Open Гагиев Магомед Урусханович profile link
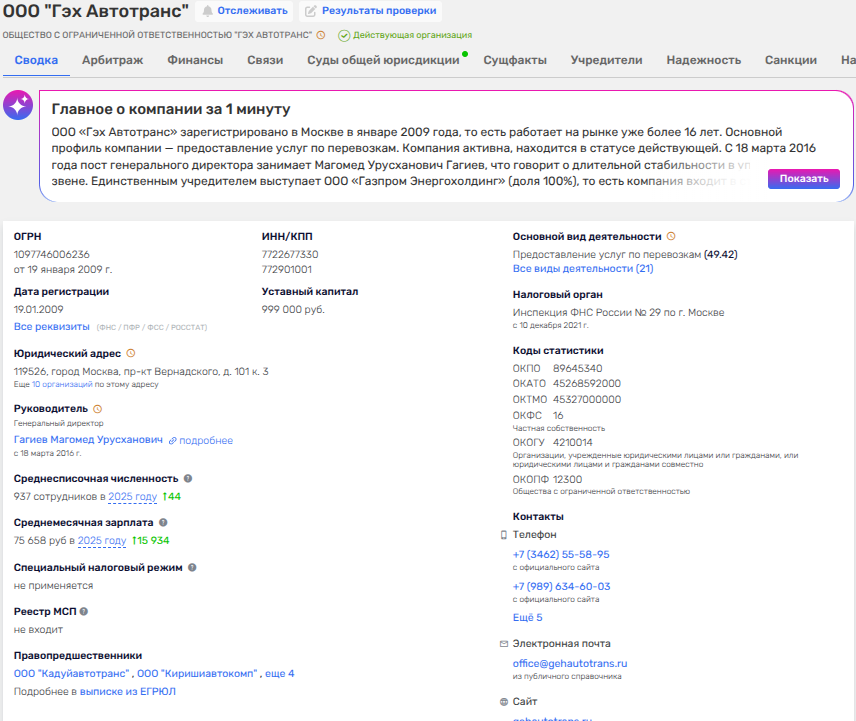Screen dimensions: 856x721 pyautogui.click(x=88, y=439)
